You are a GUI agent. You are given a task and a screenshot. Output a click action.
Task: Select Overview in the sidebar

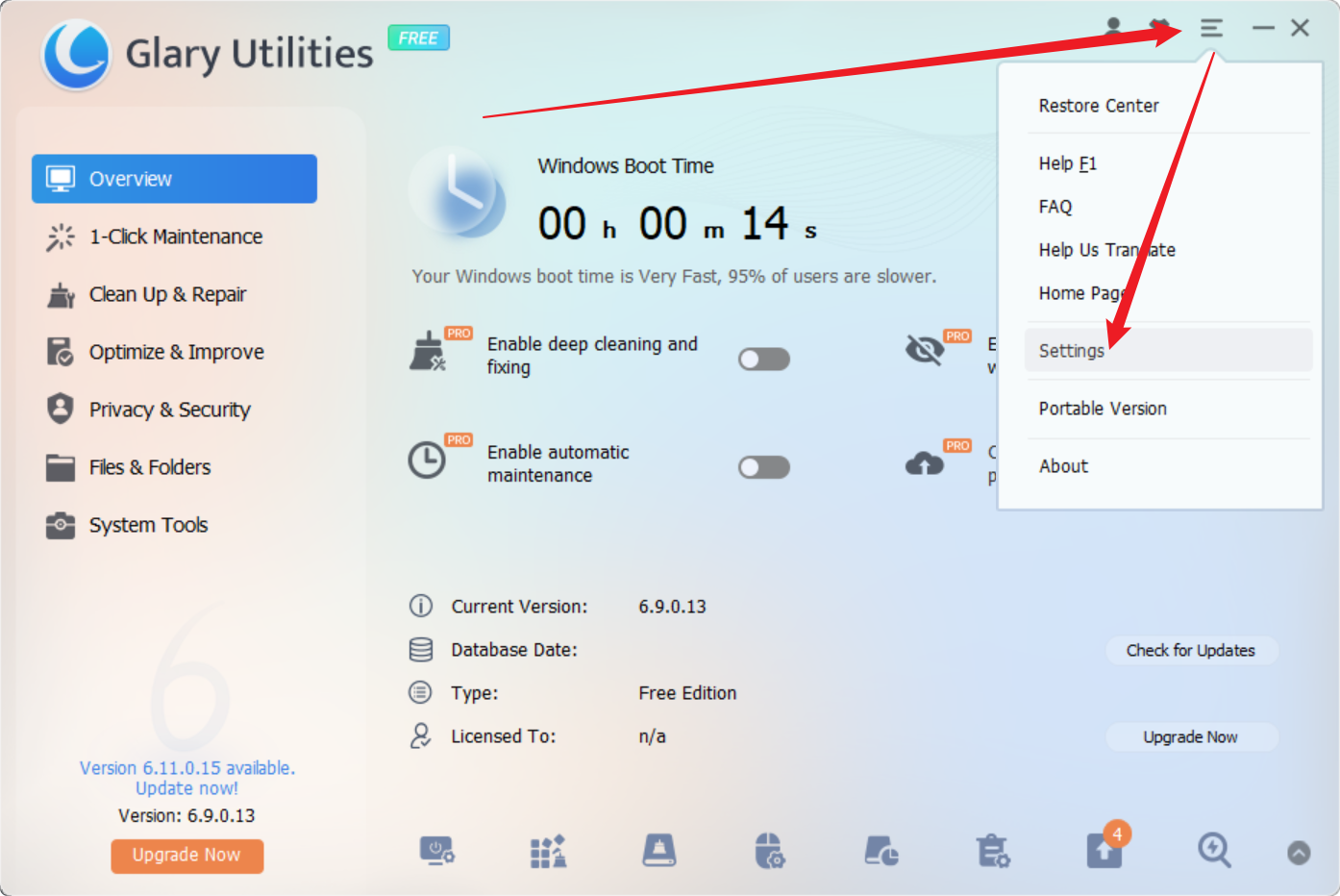click(174, 179)
